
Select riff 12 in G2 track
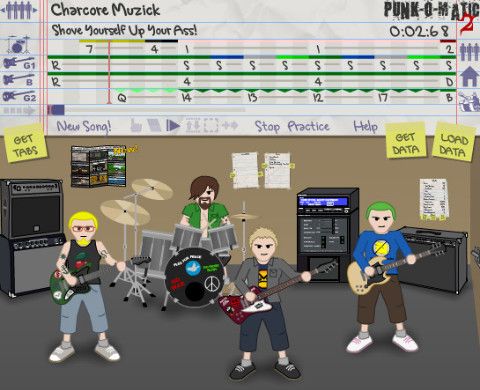(318, 98)
